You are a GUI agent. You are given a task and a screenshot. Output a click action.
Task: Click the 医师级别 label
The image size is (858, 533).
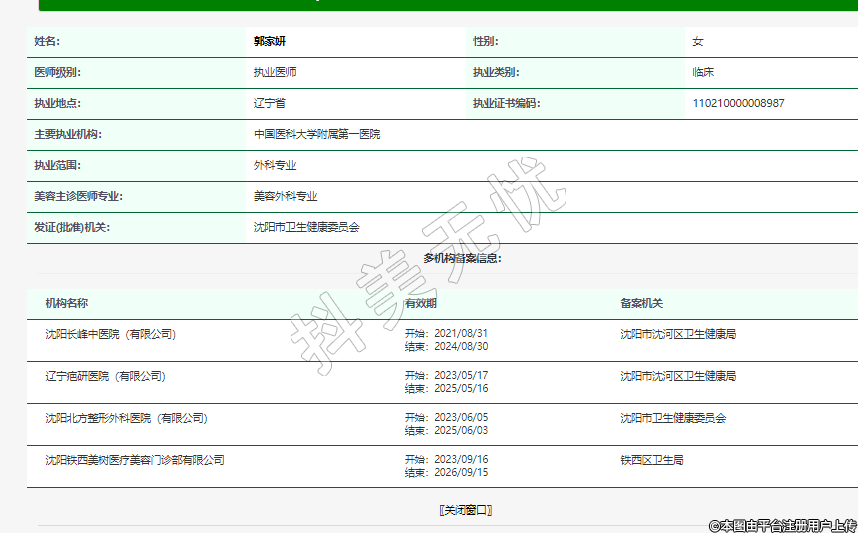pos(57,73)
